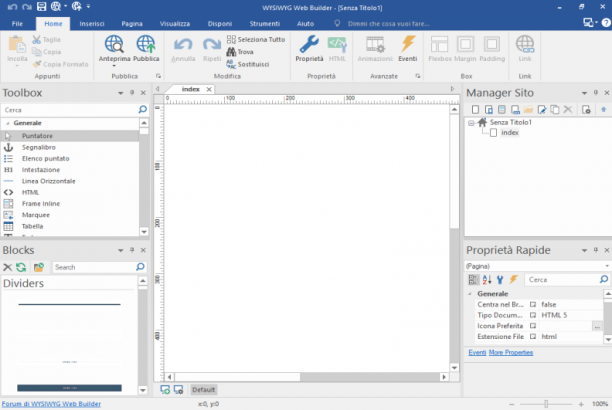This screenshot has width=612, height=410.
Task: Open the Eventi link in Proprietà Rapide
Action: click(477, 353)
